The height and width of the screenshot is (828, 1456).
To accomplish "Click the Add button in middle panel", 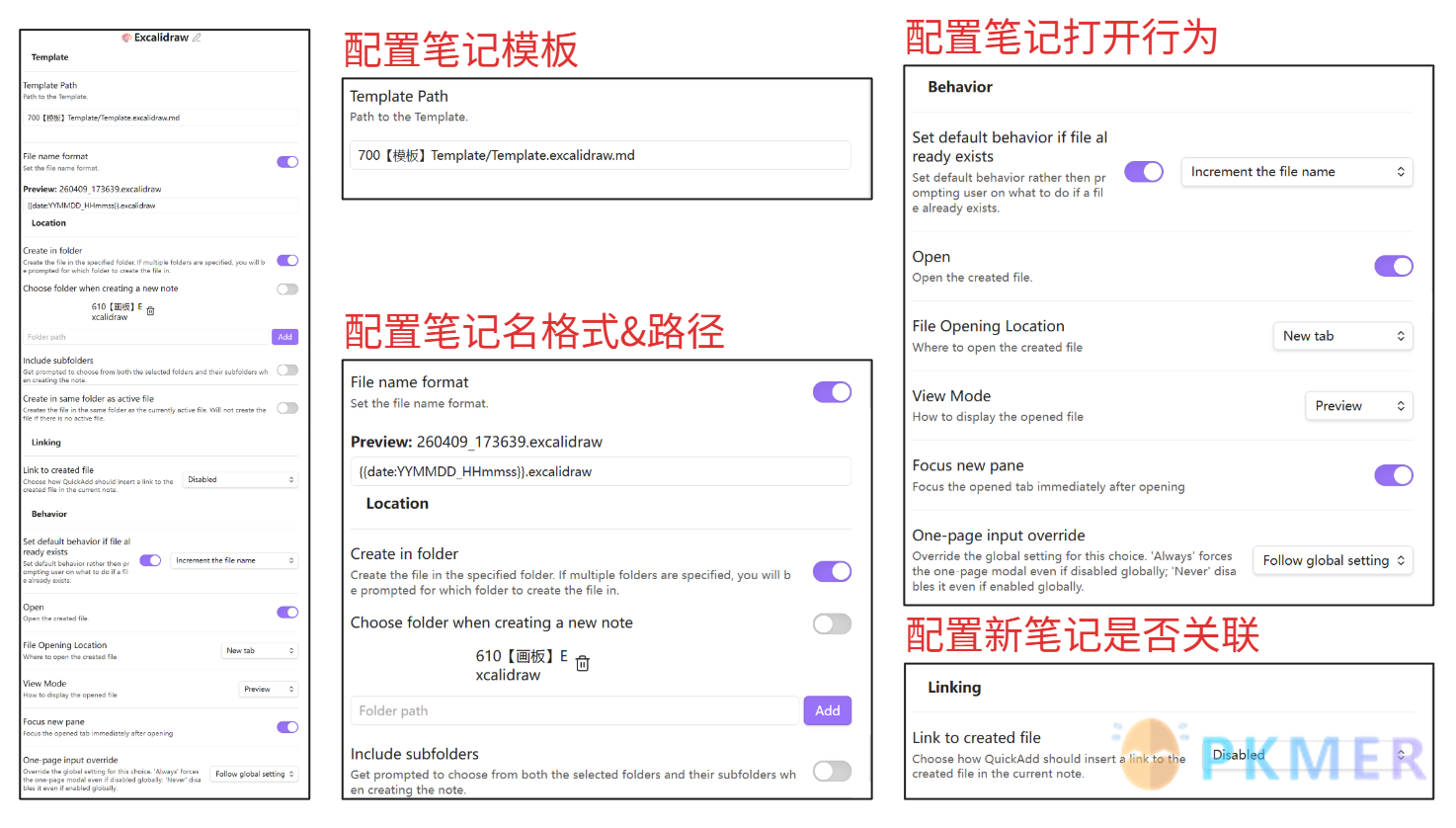I will (827, 710).
